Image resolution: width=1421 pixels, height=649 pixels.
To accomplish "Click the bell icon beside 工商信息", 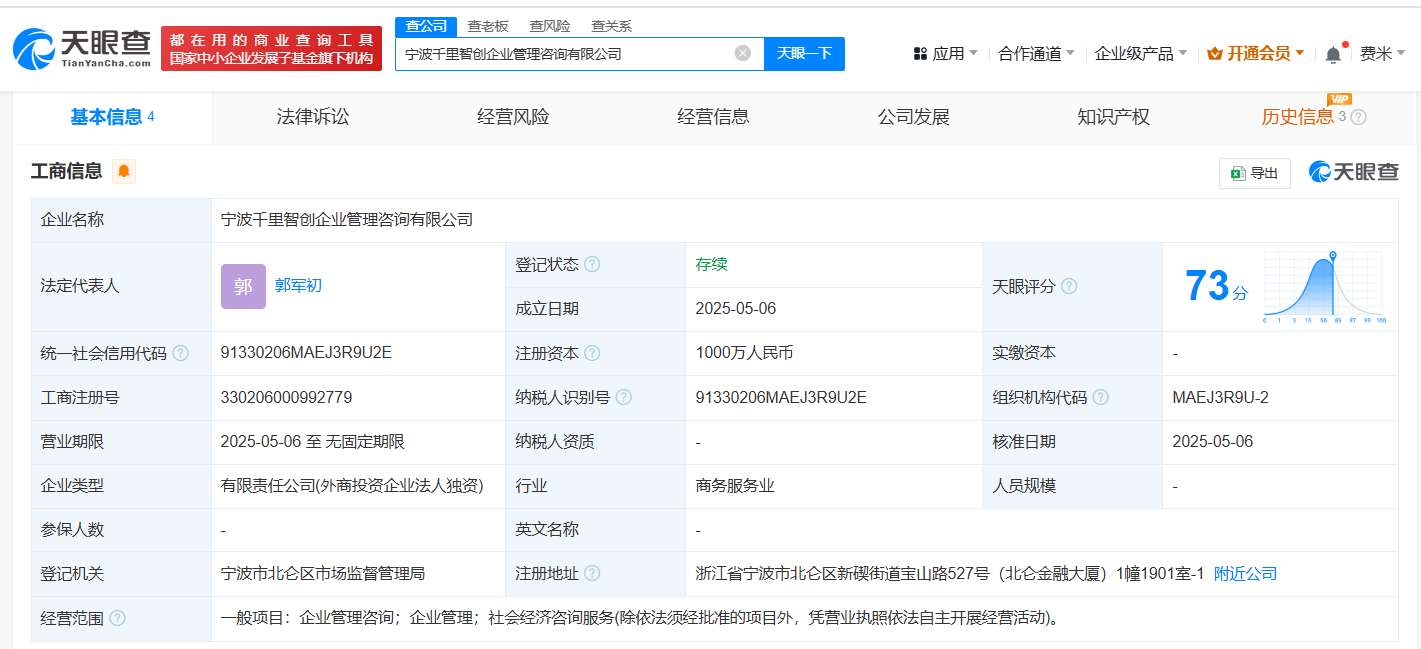I will [123, 171].
